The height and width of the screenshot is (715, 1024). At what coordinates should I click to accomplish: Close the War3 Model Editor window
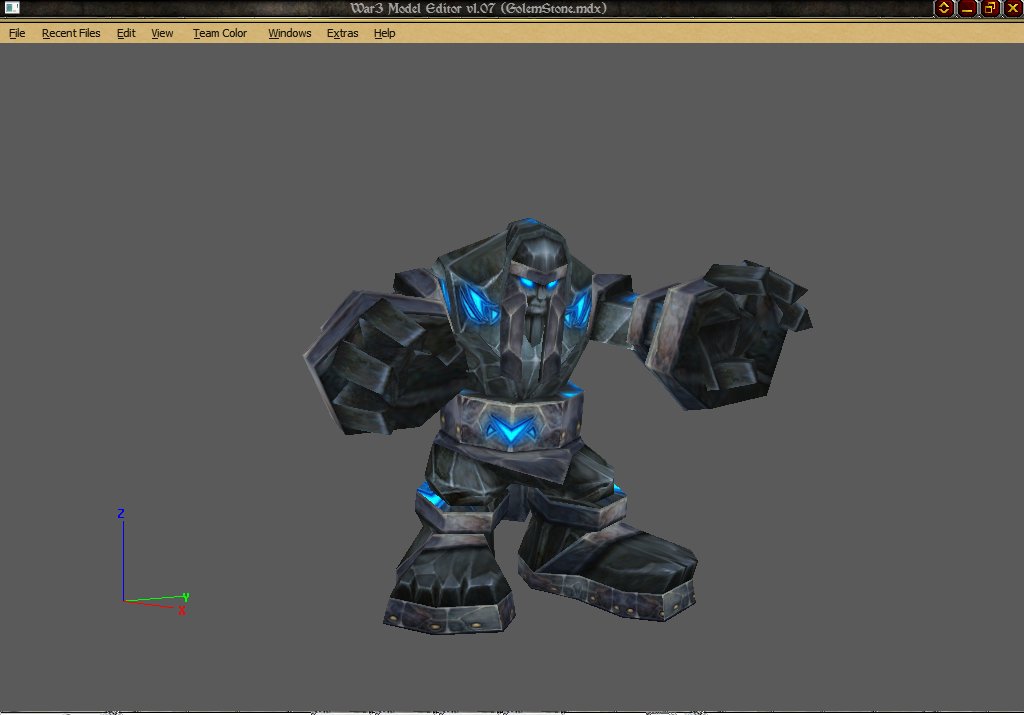(x=1013, y=8)
